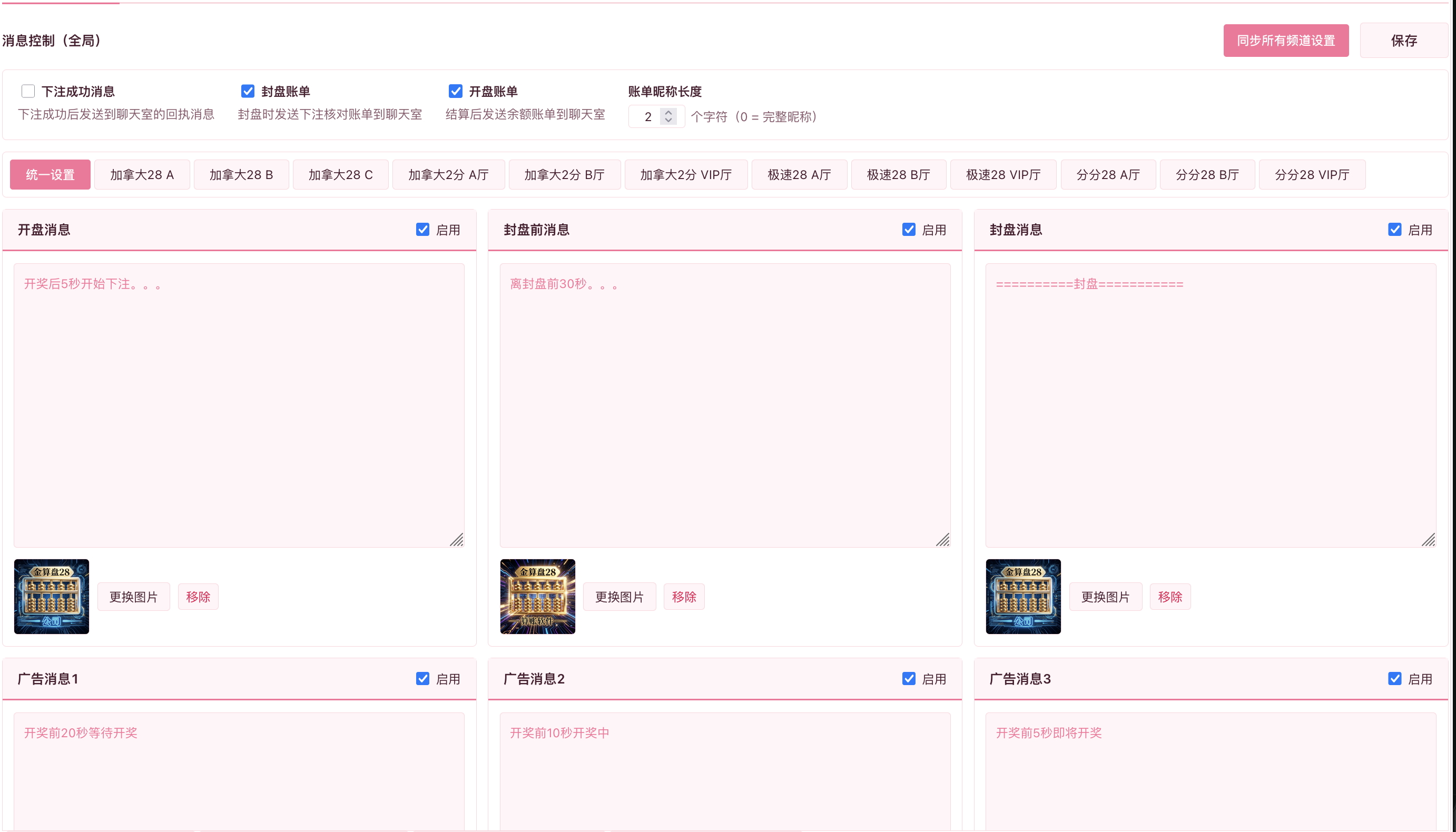
Task: Click the 广告消息2 text area
Action: click(725, 771)
